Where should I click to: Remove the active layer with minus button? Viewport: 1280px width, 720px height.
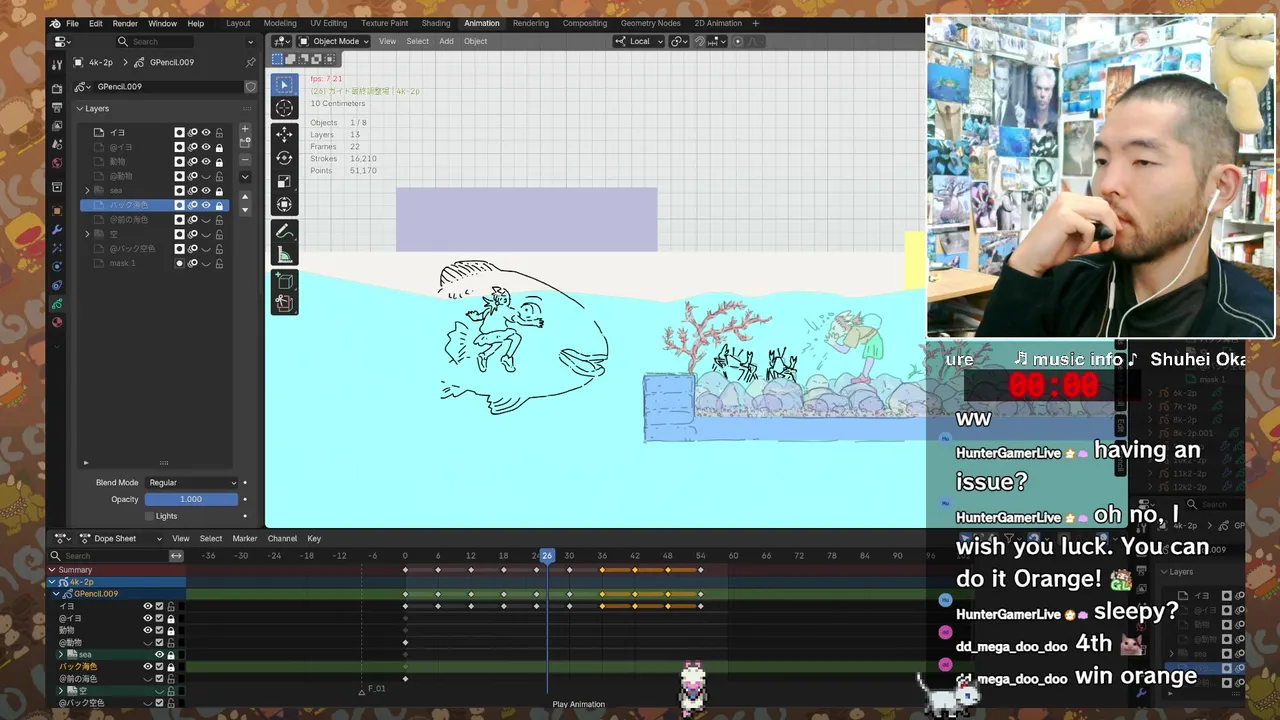point(245,159)
